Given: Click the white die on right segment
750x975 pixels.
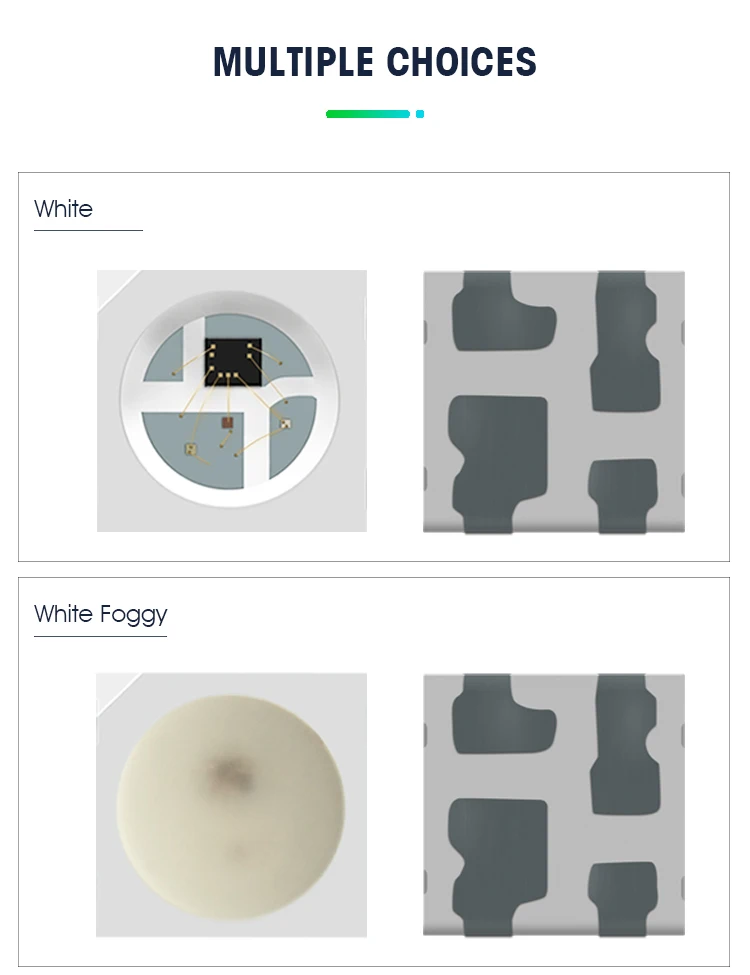Looking at the screenshot, I should point(285,424).
